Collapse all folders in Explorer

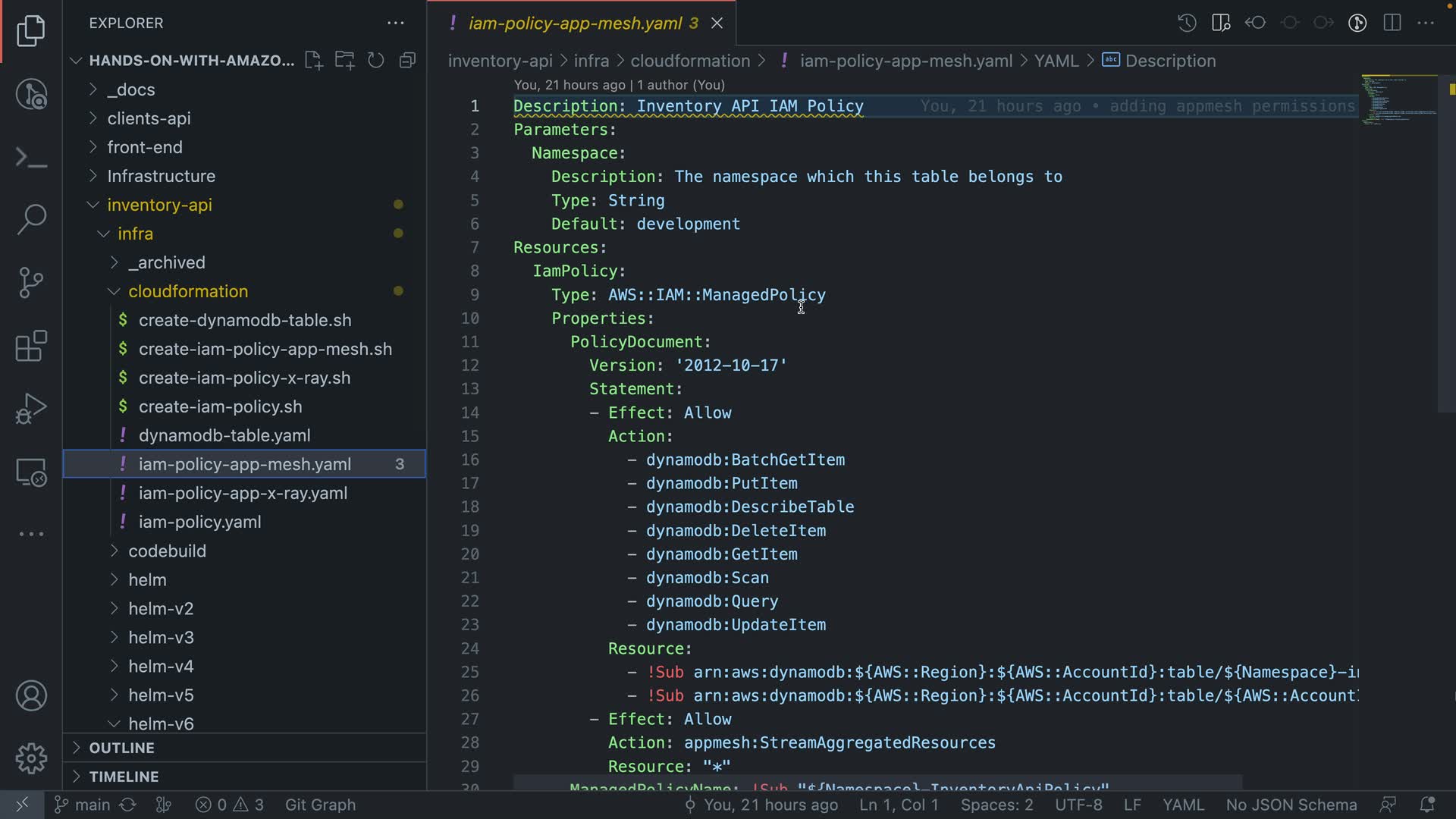pyautogui.click(x=407, y=61)
